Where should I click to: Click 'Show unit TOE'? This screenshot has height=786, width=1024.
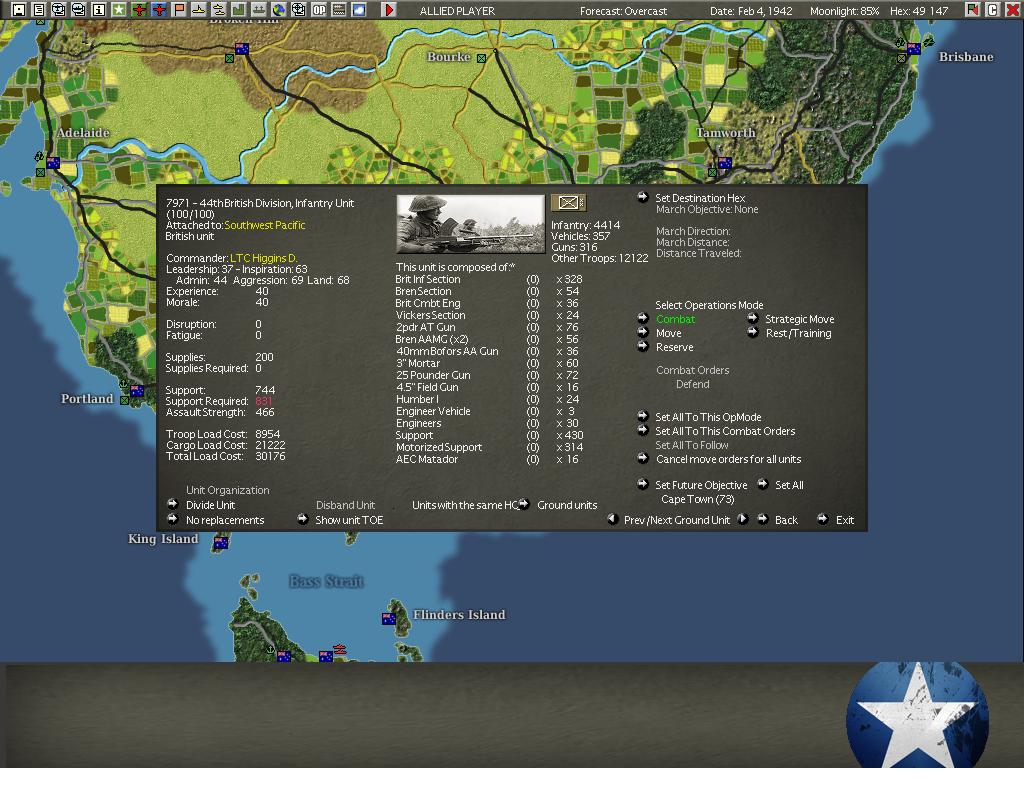coord(349,520)
